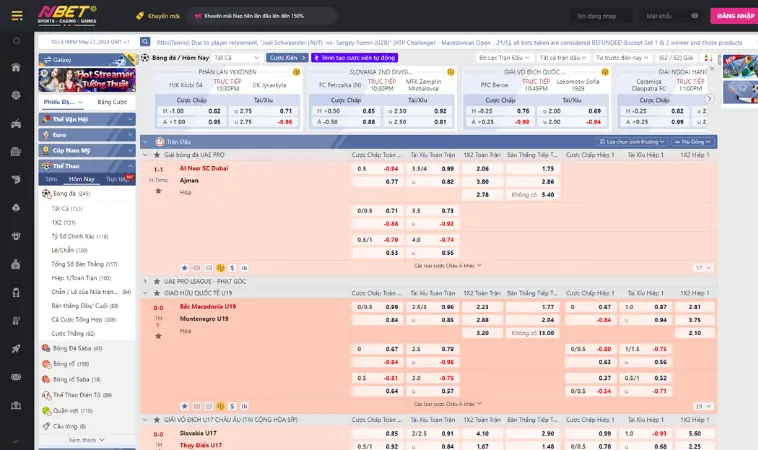This screenshot has height=450, width=758.
Task: Favorite the Al Nasr SC Dubai match star
Action: [158, 189]
